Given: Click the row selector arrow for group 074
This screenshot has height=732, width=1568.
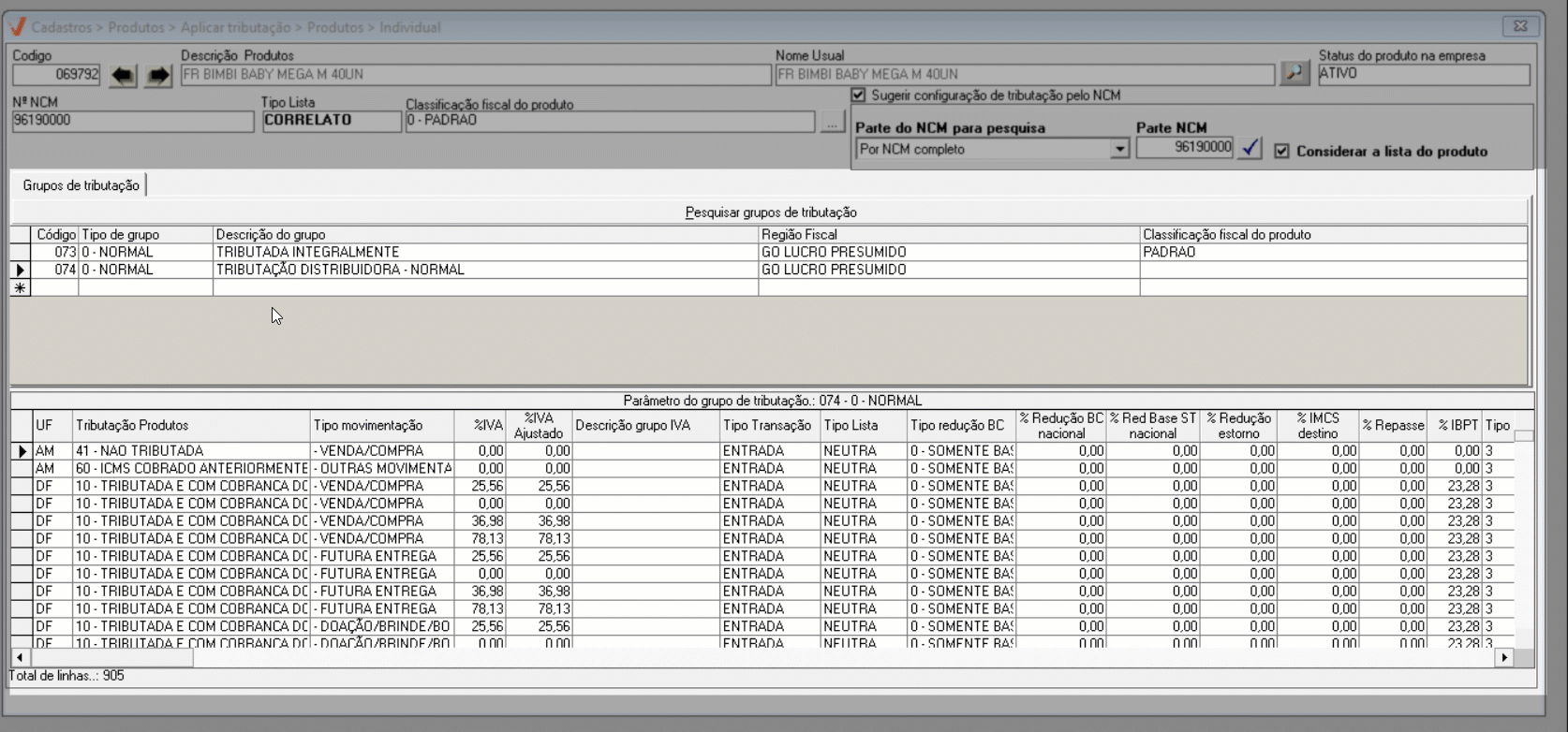Looking at the screenshot, I should tap(20, 270).
